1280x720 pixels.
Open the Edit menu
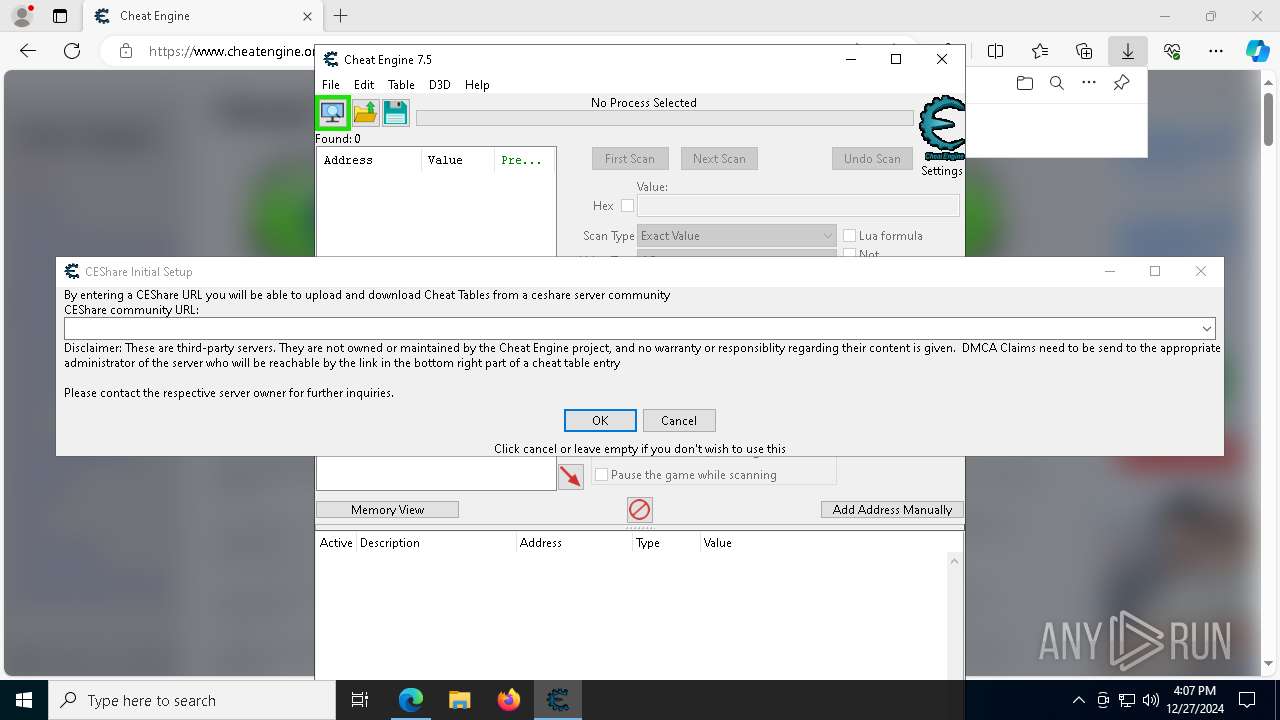coord(364,85)
